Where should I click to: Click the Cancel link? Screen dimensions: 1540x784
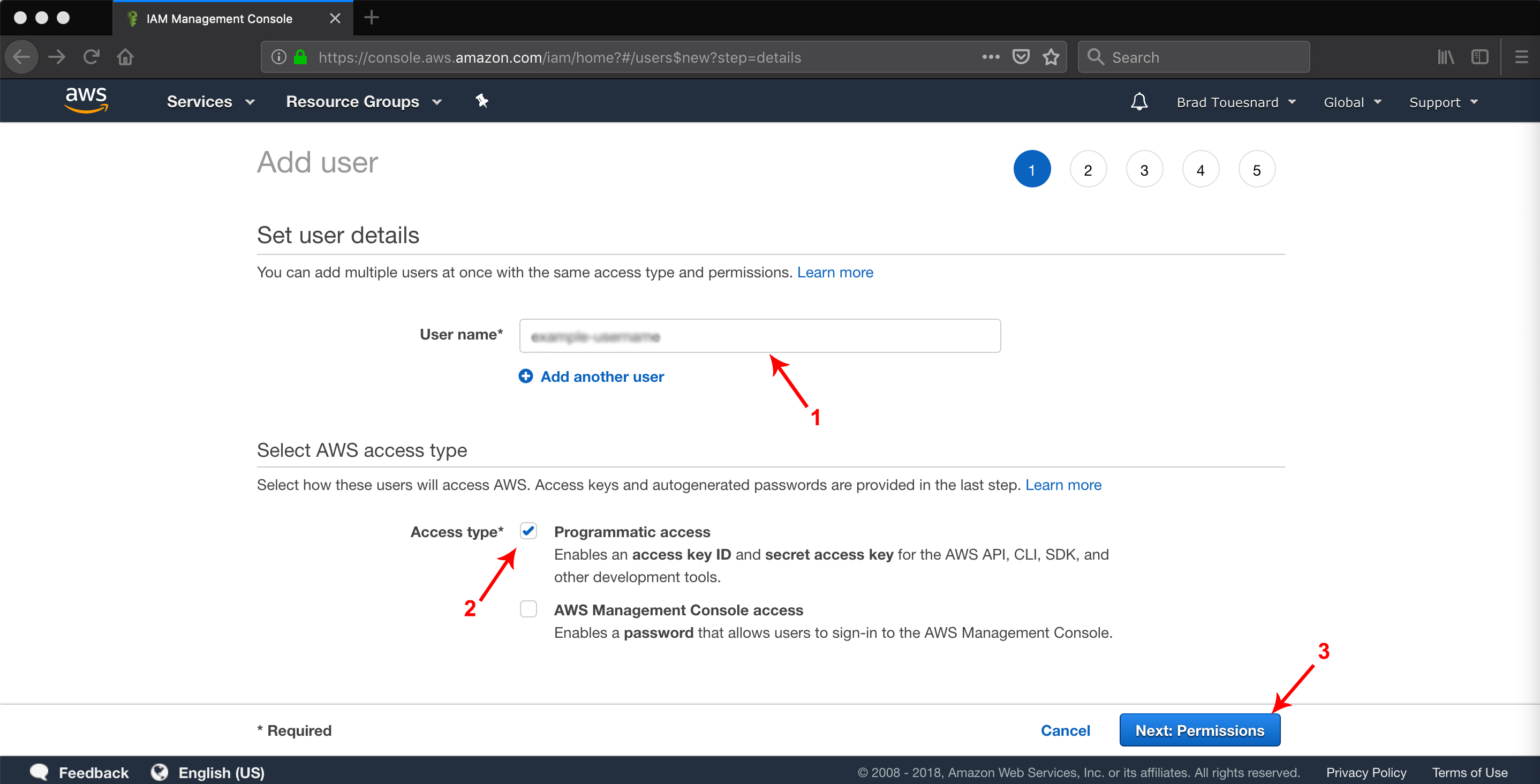pos(1065,730)
